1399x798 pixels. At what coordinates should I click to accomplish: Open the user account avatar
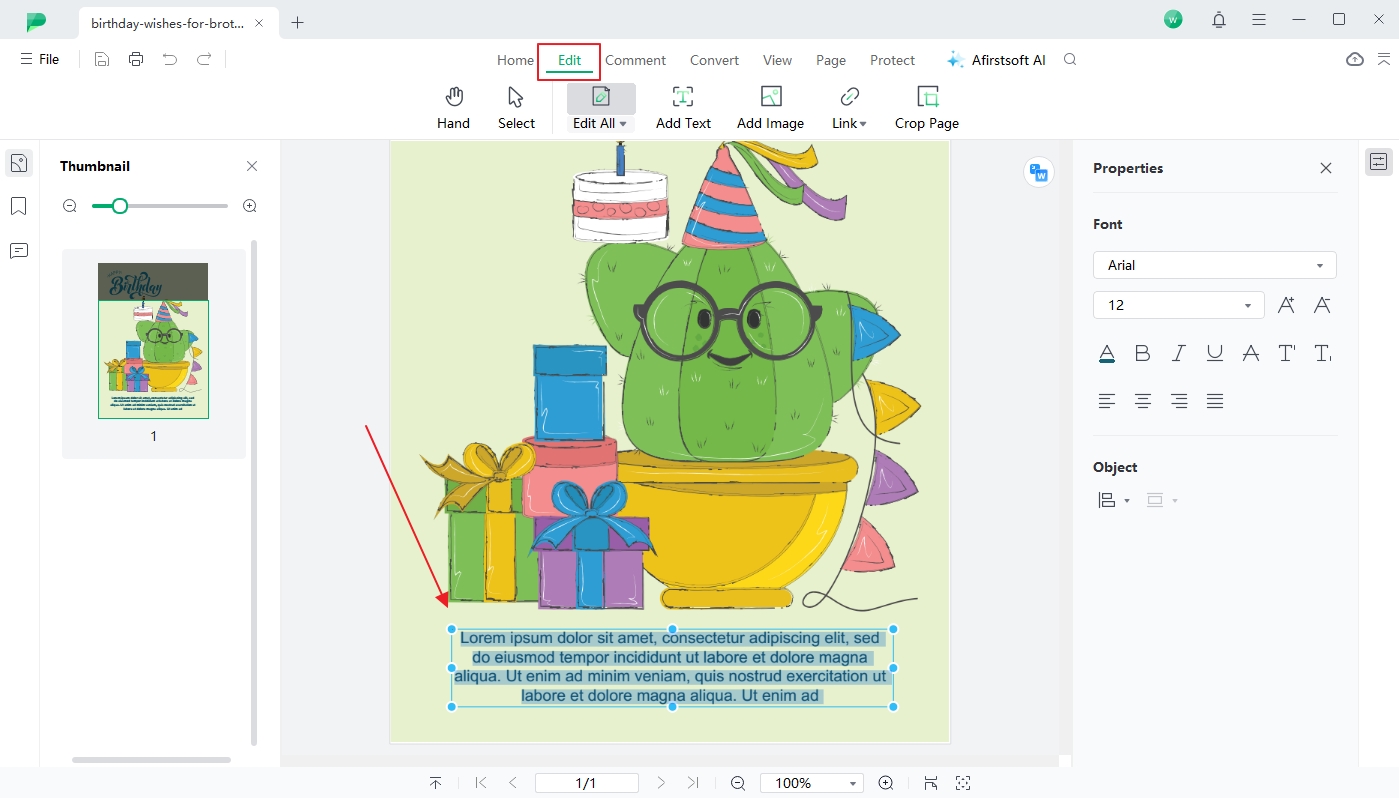coord(1173,19)
